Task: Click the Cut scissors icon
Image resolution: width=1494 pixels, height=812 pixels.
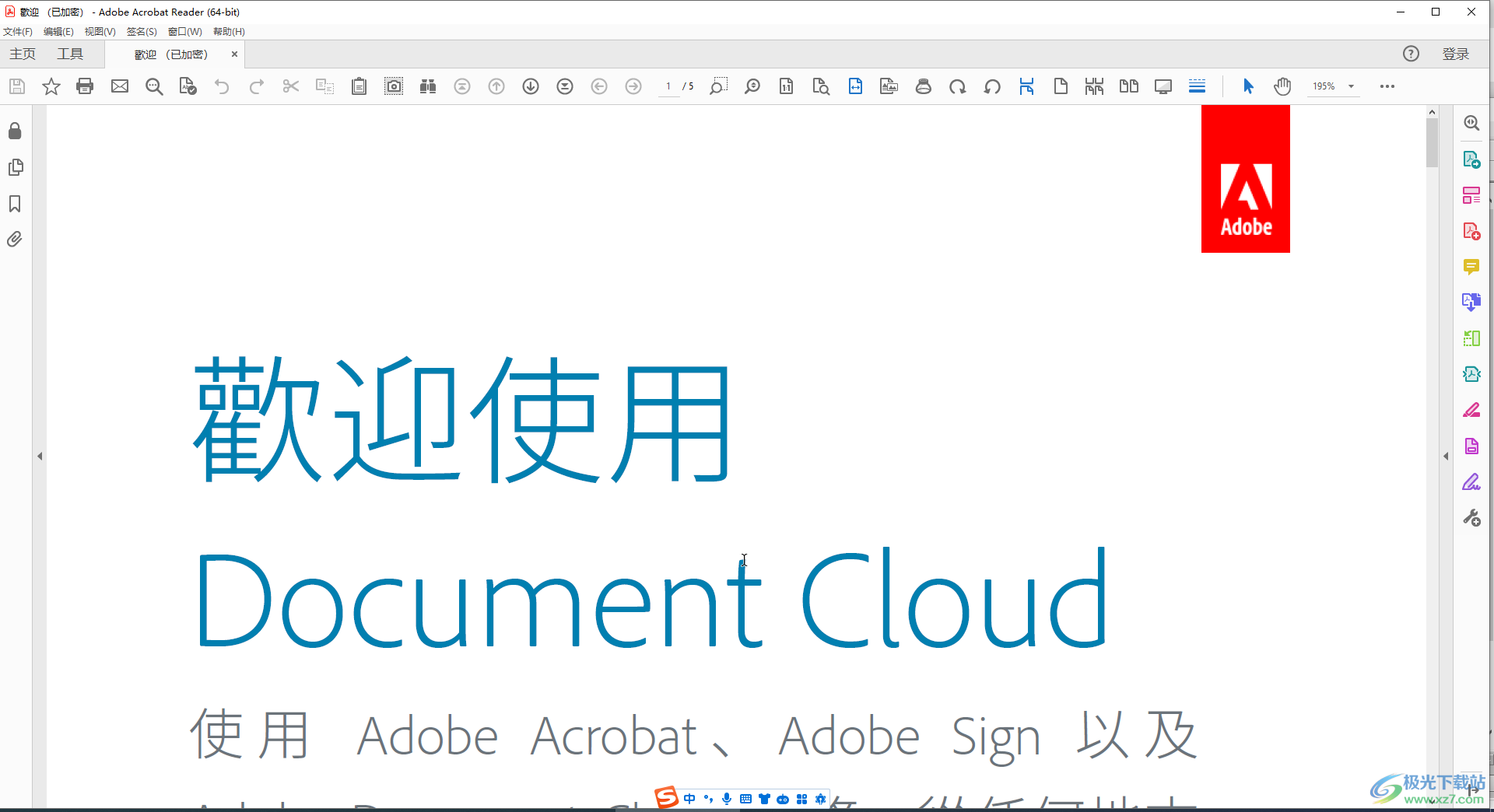Action: point(291,86)
